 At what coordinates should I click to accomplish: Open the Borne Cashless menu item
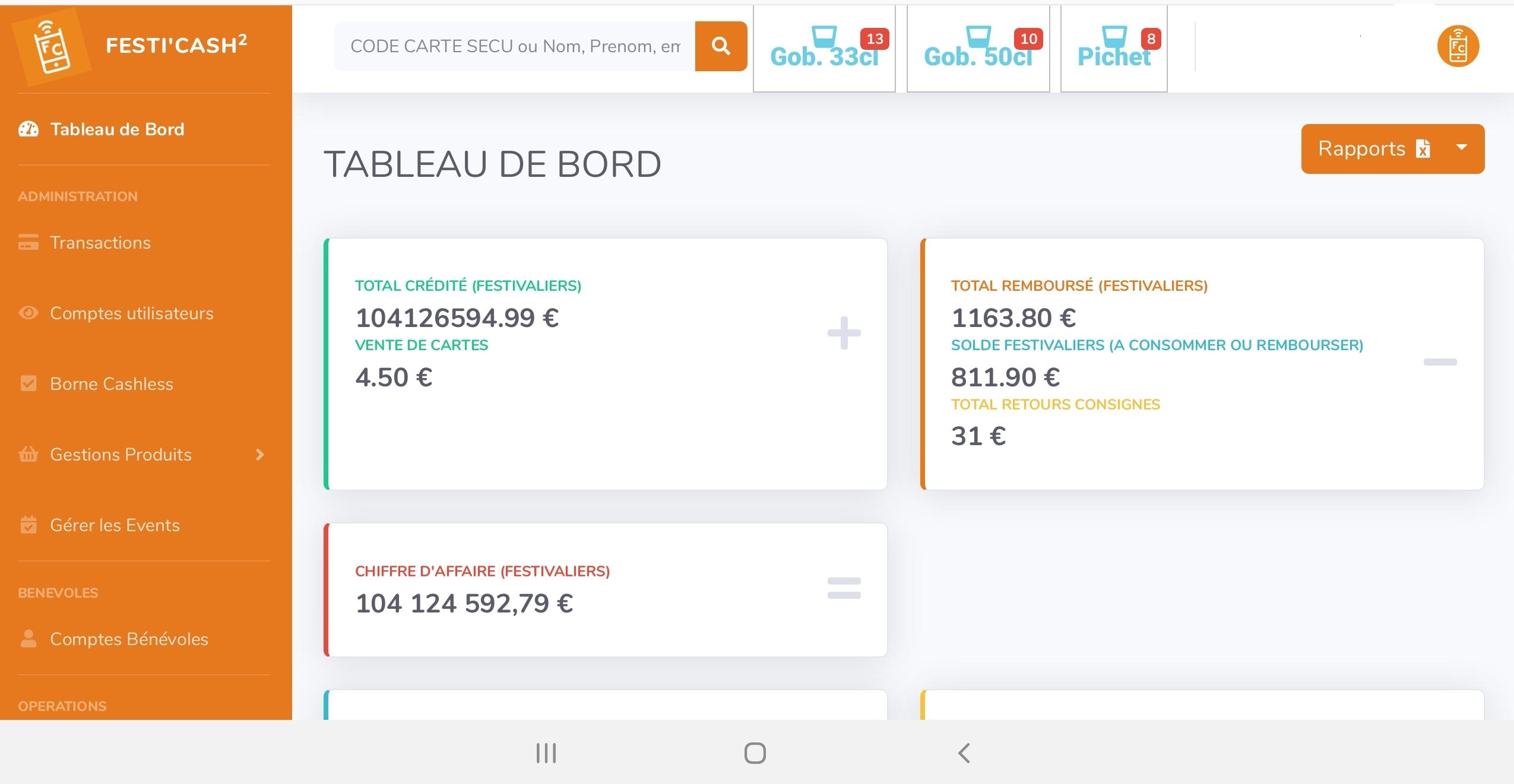[x=112, y=384]
